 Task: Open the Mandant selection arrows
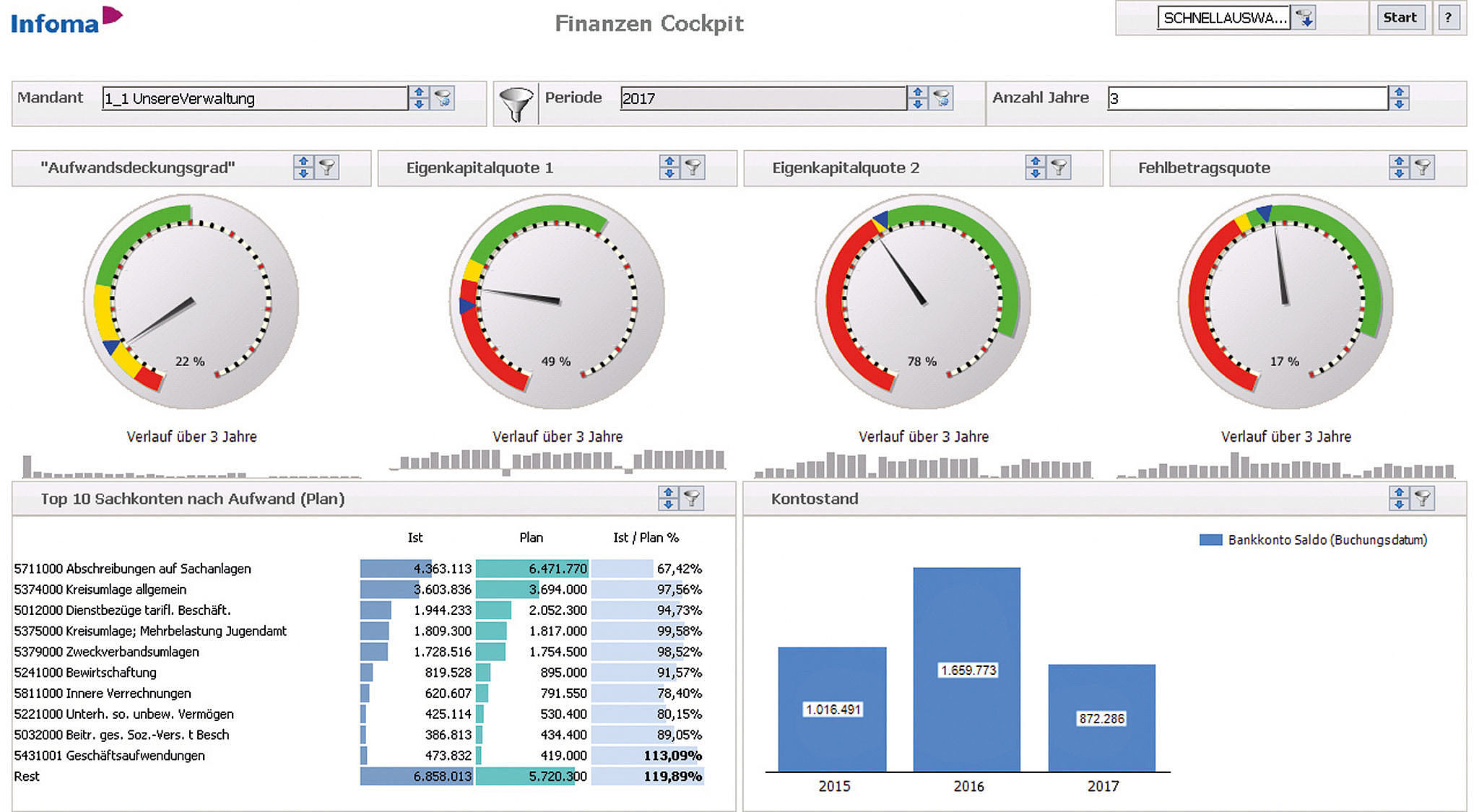point(419,98)
